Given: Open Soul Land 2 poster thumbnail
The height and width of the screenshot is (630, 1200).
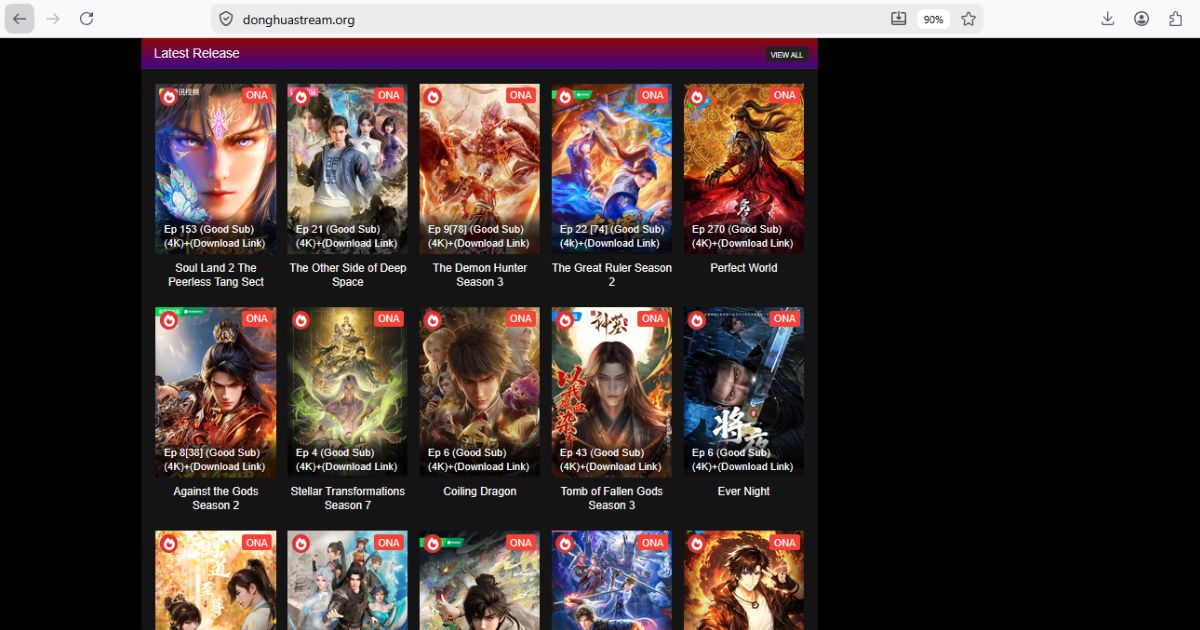Looking at the screenshot, I should [216, 169].
